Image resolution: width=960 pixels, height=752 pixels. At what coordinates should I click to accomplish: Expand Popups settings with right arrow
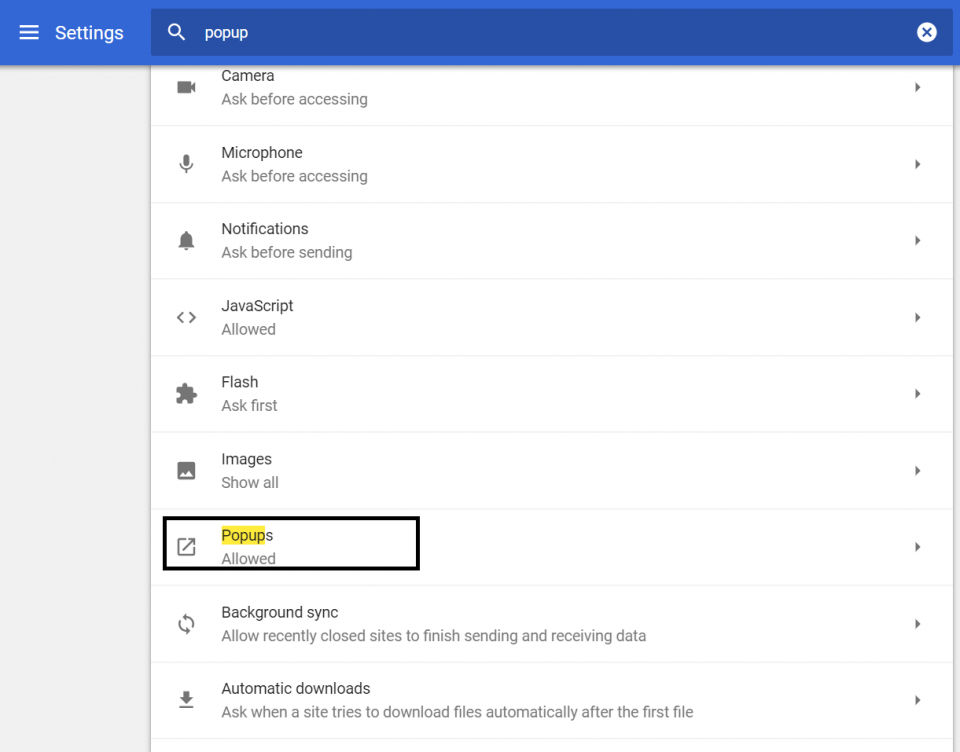tap(917, 547)
